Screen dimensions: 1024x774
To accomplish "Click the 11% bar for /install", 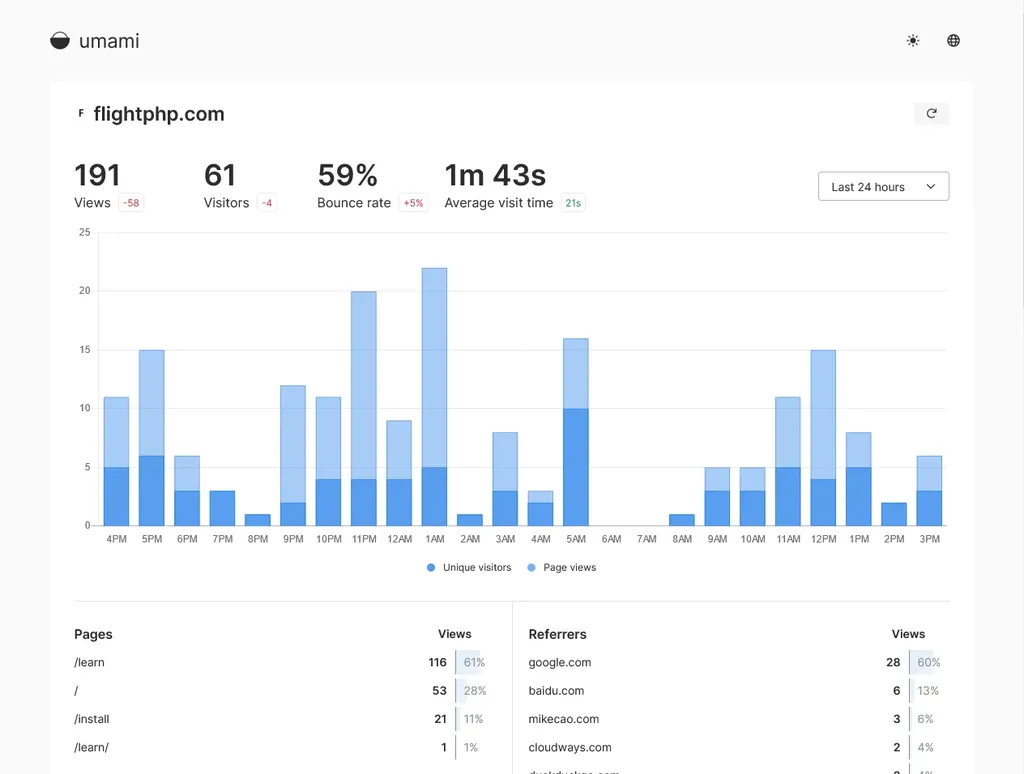I will point(472,719).
